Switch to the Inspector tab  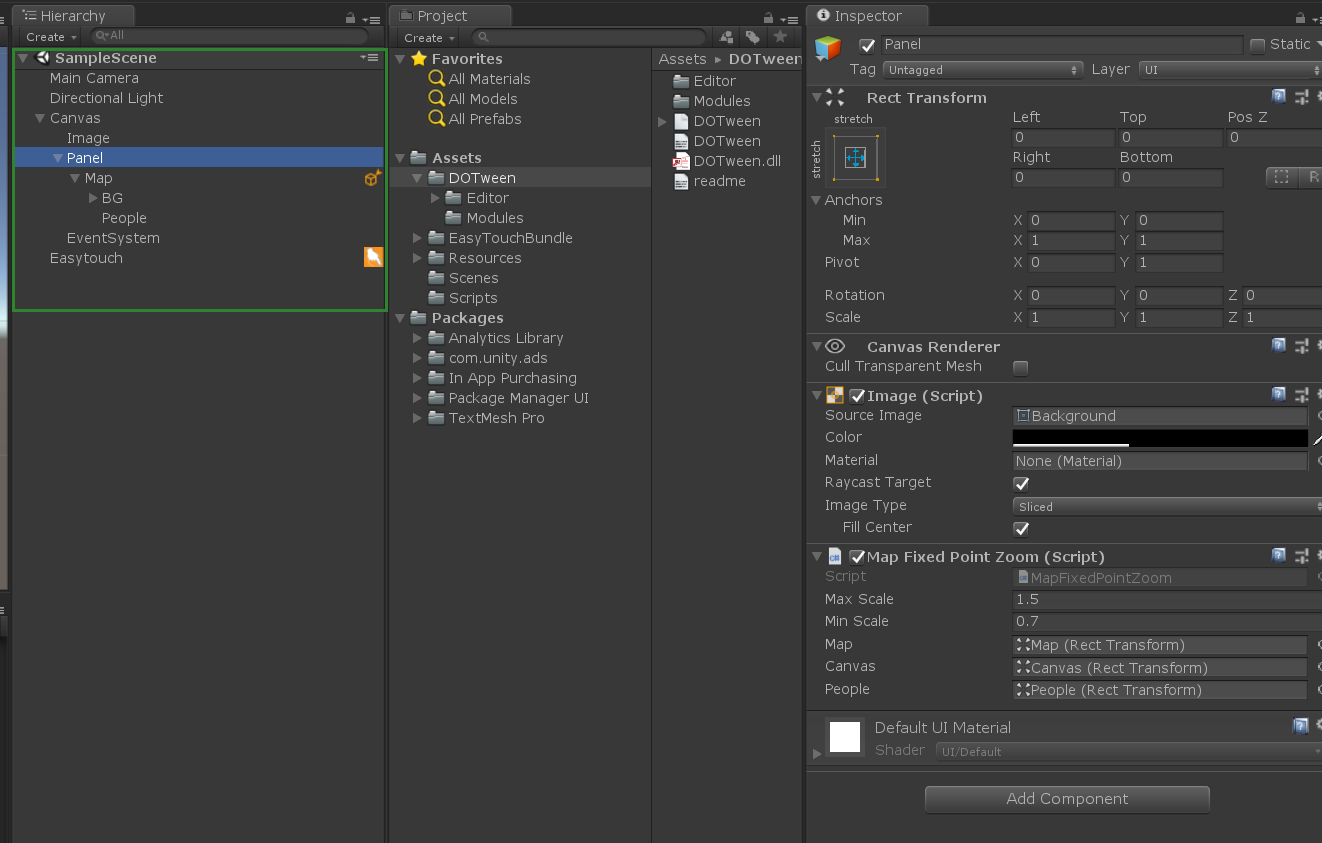click(866, 15)
